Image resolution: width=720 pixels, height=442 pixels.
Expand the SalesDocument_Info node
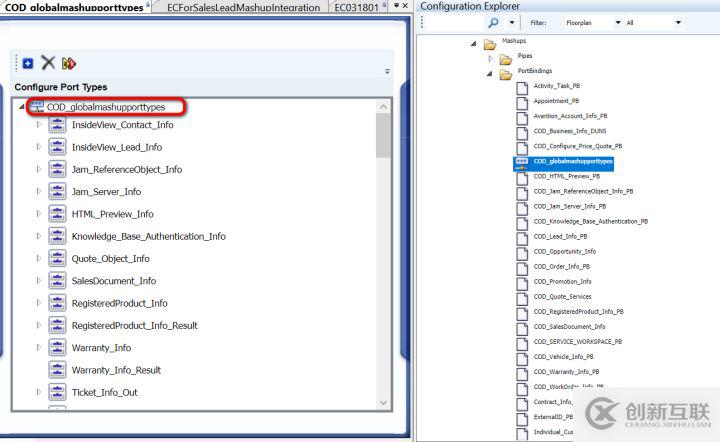tap(39, 280)
